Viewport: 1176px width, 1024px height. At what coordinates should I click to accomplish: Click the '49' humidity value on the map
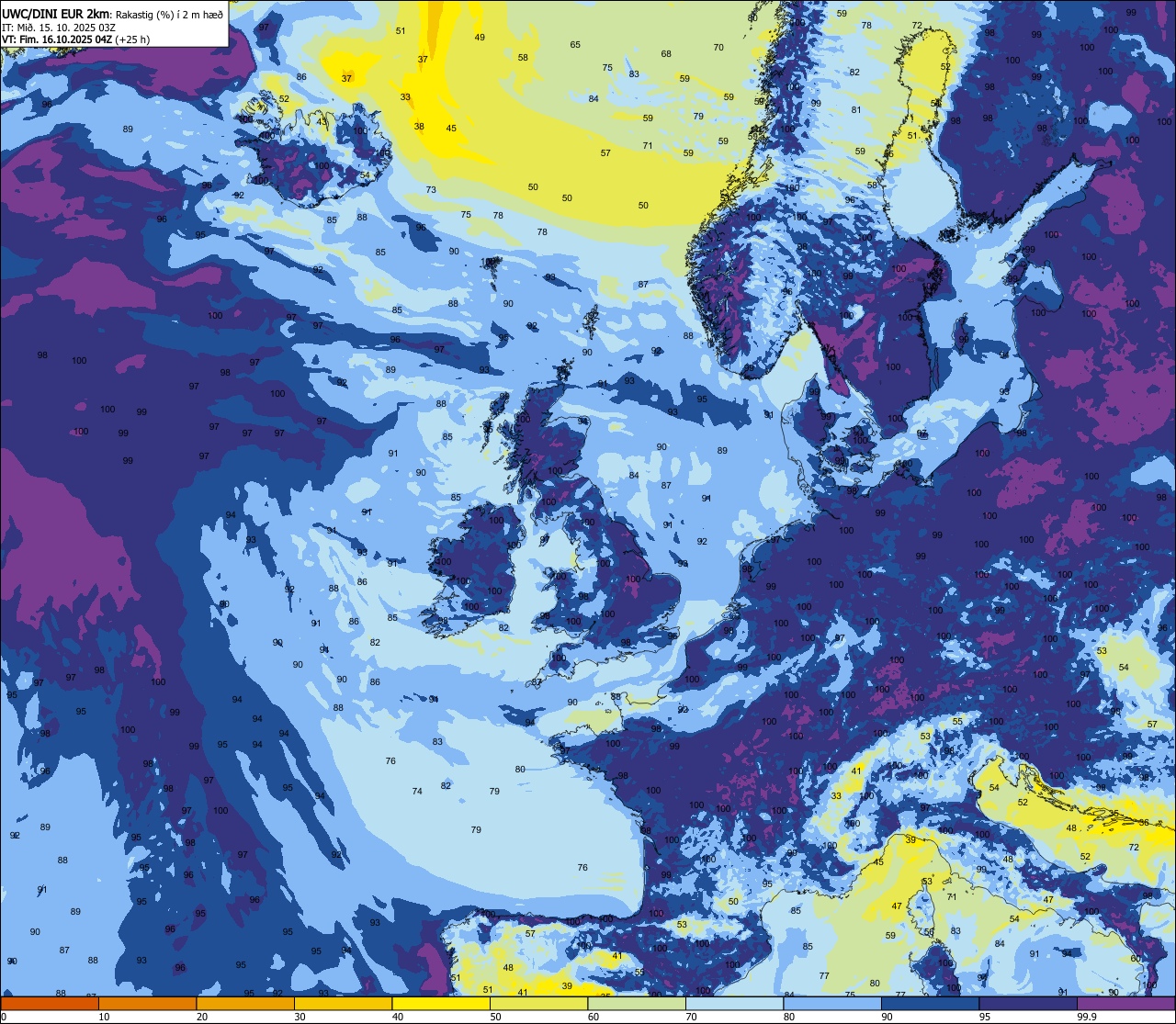pyautogui.click(x=480, y=38)
